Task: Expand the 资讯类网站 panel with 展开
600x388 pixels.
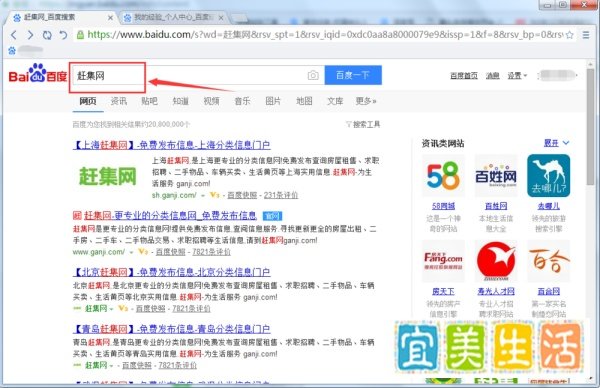Action: point(556,143)
